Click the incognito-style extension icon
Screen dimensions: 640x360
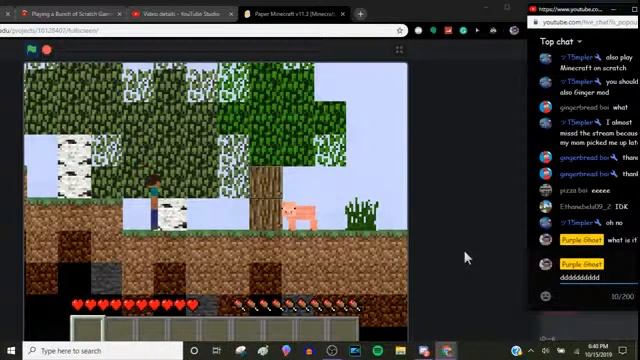pos(493,30)
